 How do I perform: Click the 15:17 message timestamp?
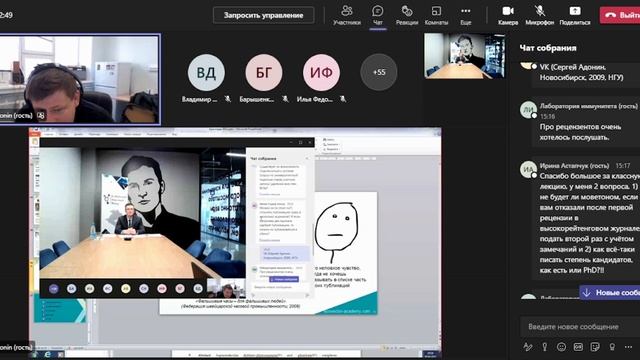pyautogui.click(x=623, y=166)
